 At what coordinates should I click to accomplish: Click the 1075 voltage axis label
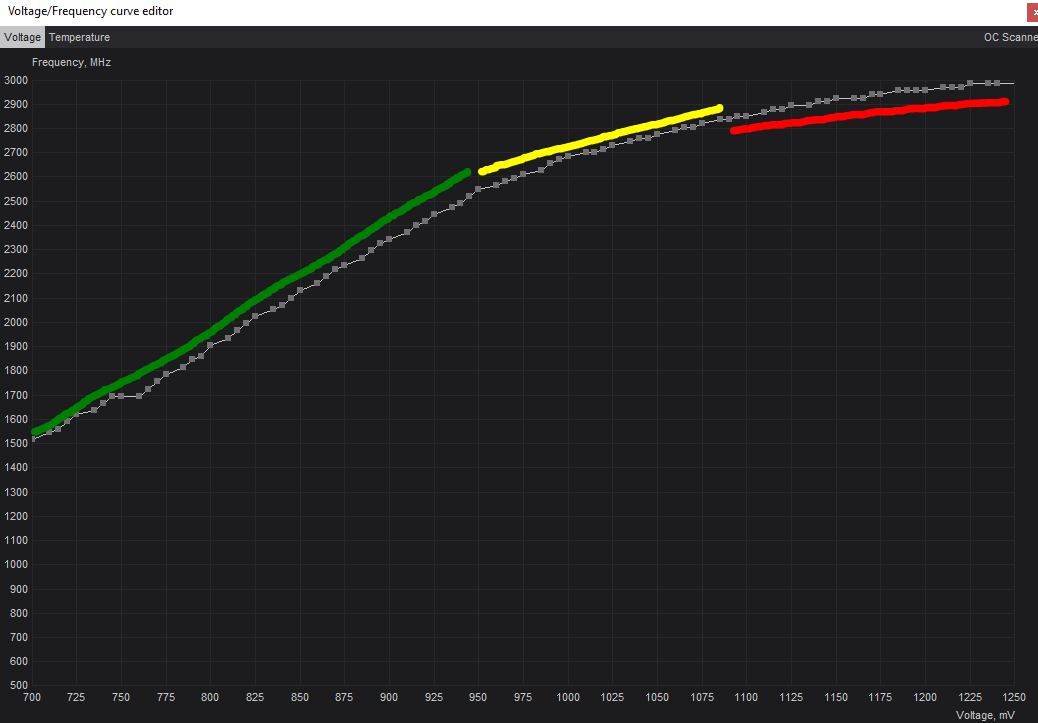[702, 697]
